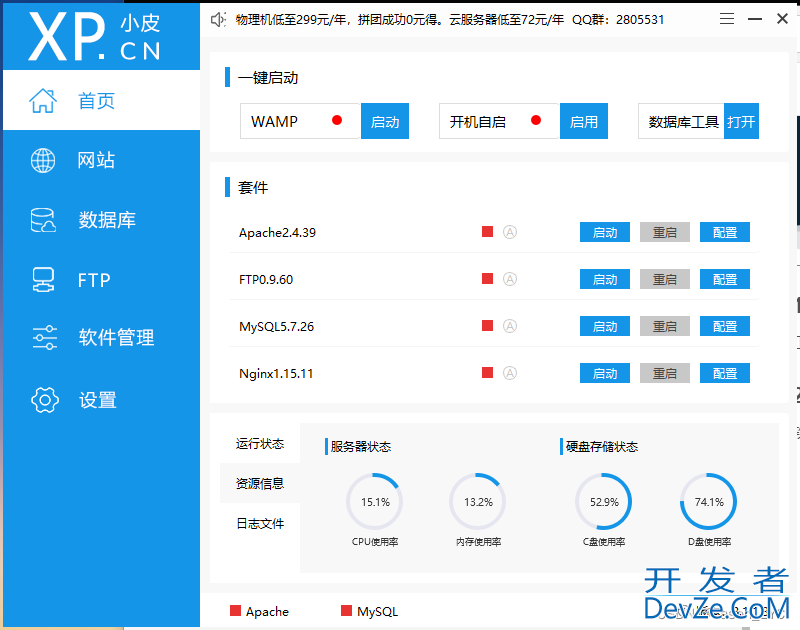Open 数据库工具 with 打开 button

(x=741, y=121)
